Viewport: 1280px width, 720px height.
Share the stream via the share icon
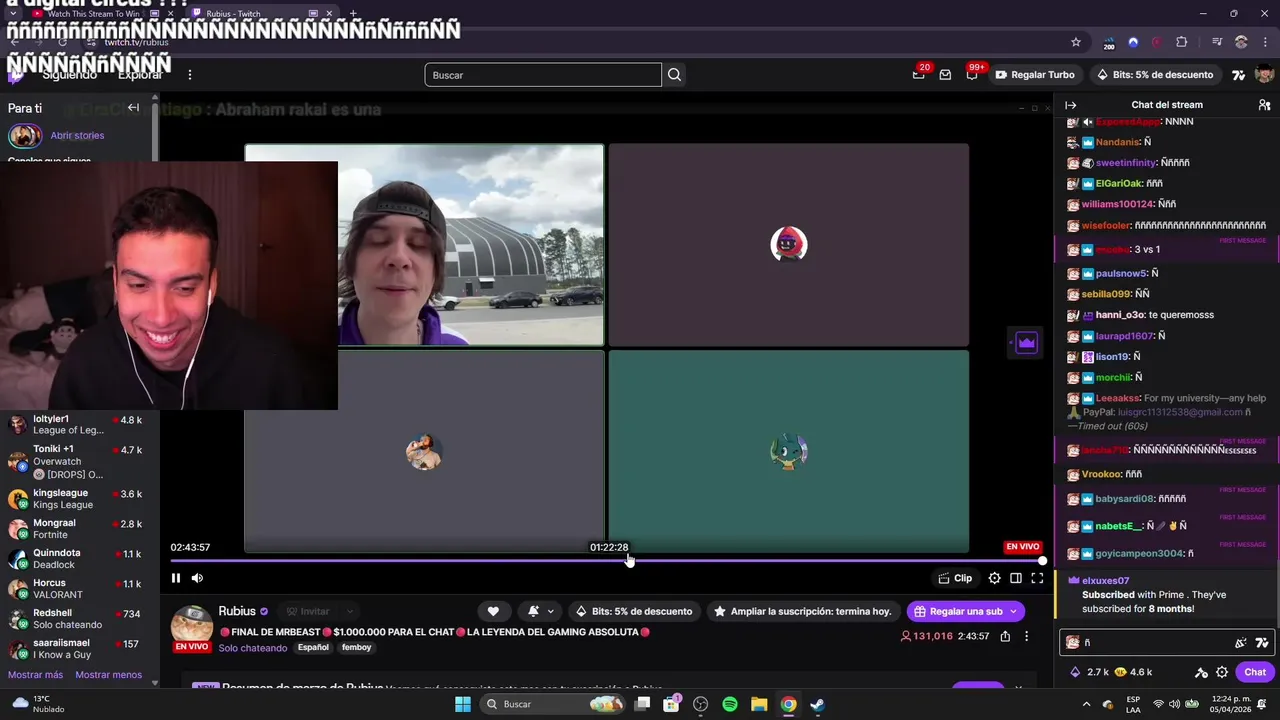[x=1005, y=636]
